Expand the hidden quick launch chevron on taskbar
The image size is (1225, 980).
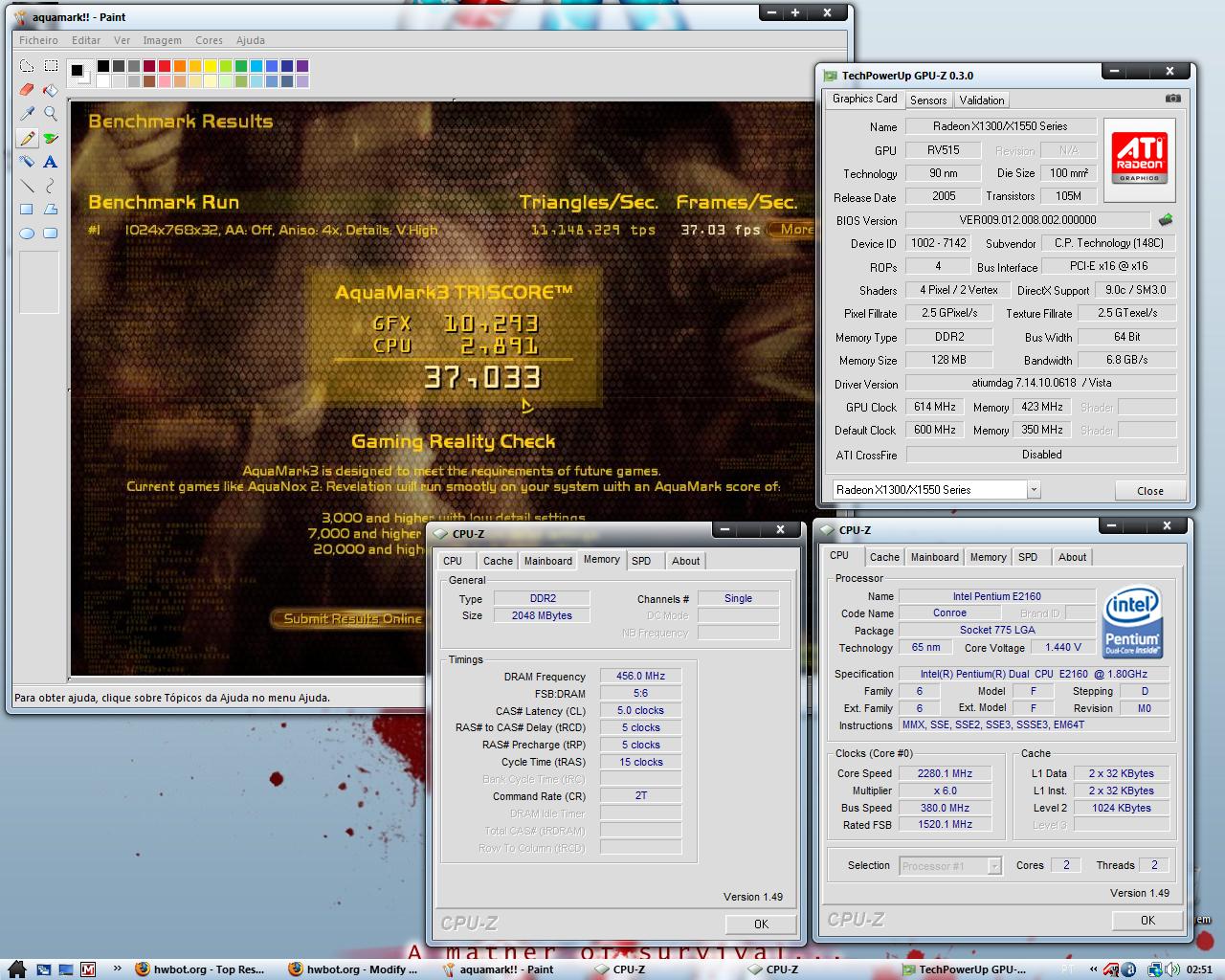pos(117,969)
